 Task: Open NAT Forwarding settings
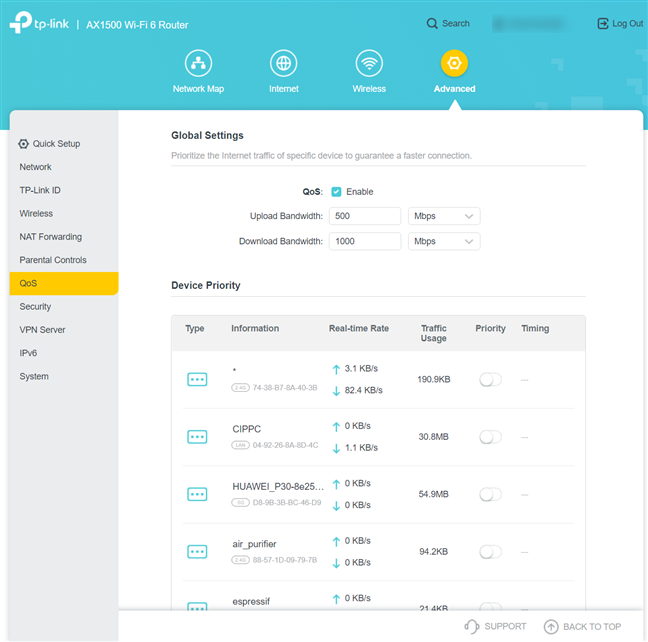tap(50, 237)
